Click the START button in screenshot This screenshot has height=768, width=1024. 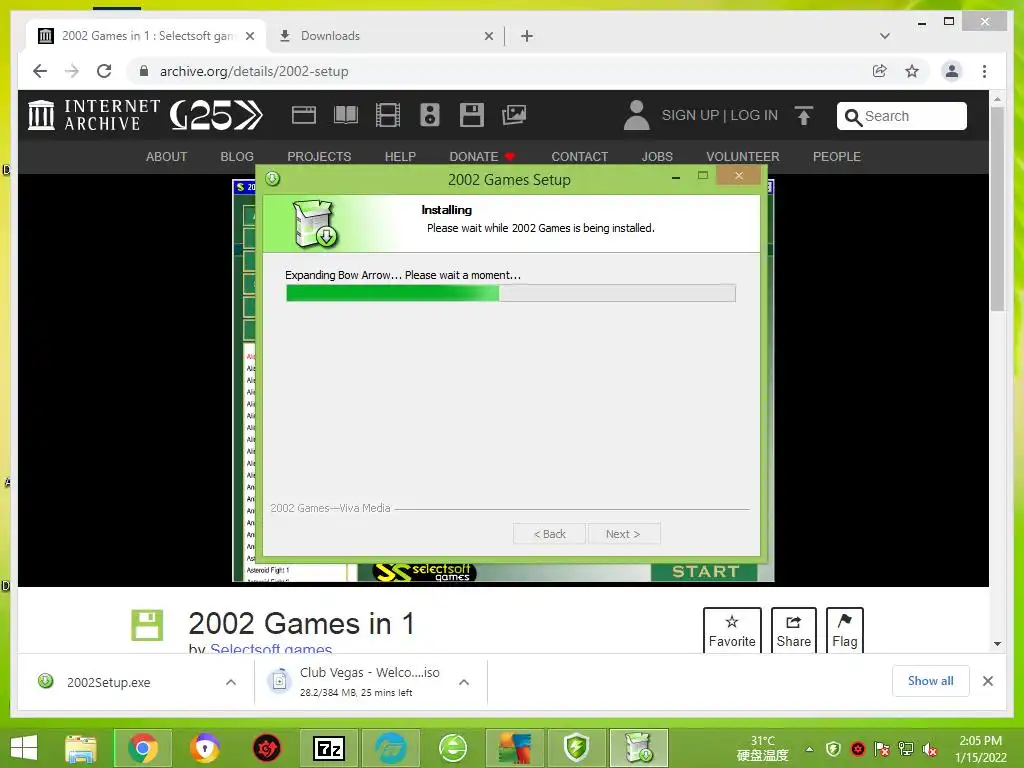705,571
